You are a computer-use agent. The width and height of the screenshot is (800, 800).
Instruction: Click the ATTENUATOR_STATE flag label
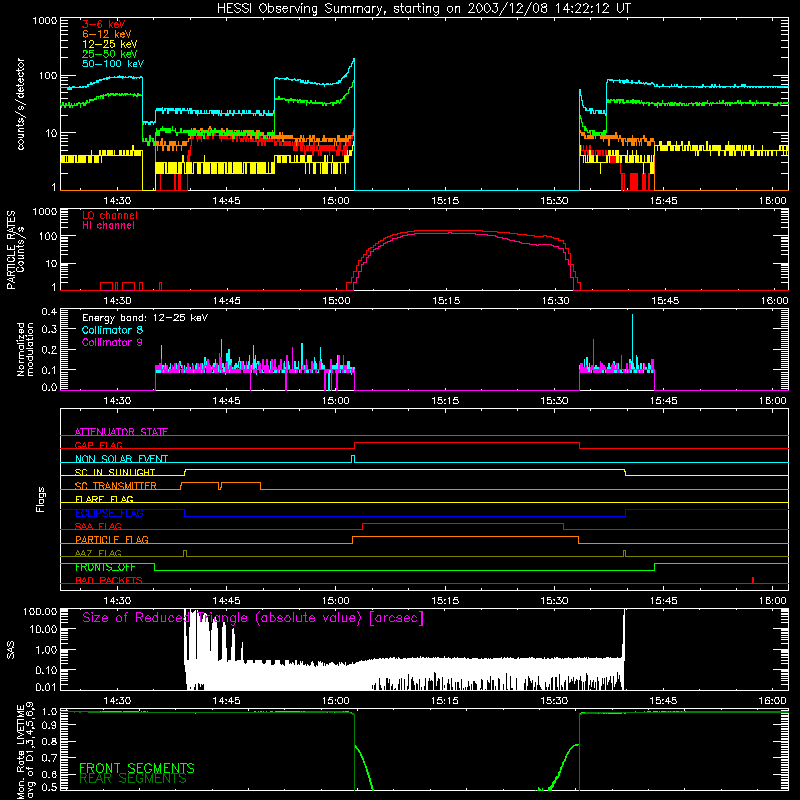(x=121, y=432)
